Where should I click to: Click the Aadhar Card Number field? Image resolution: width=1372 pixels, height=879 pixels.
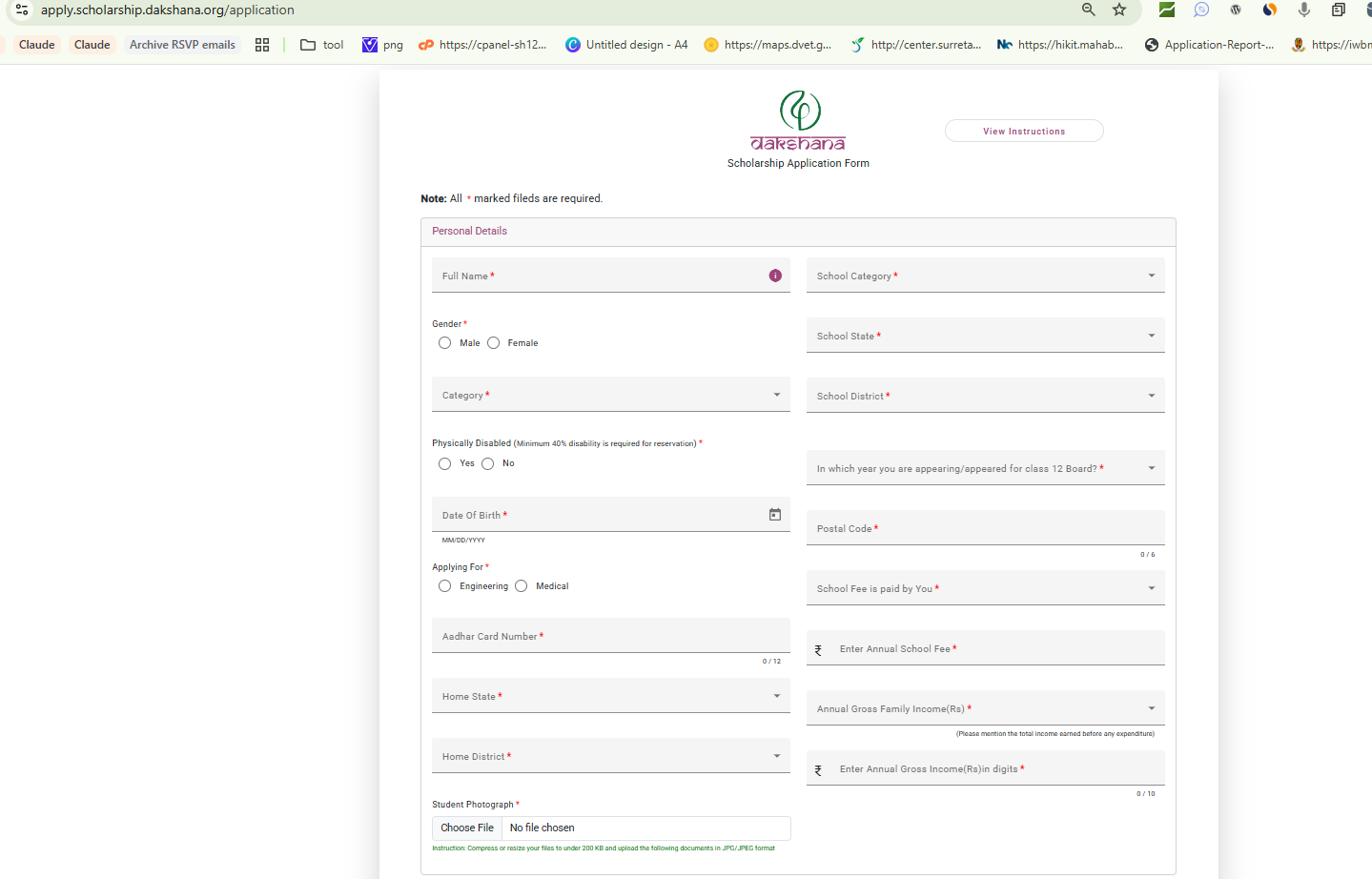(611, 636)
